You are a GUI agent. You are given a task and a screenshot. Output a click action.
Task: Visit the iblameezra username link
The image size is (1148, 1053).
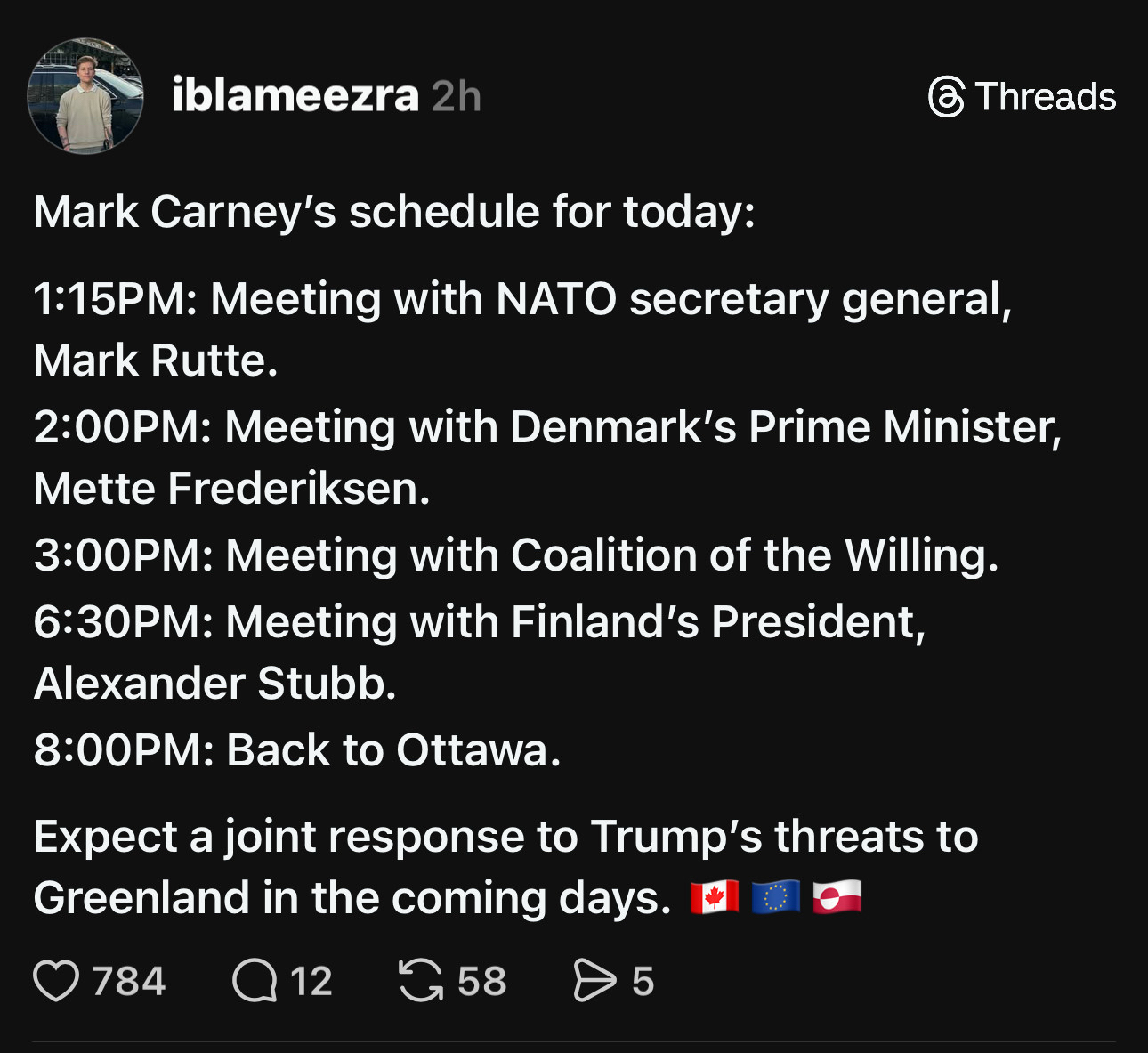click(295, 96)
